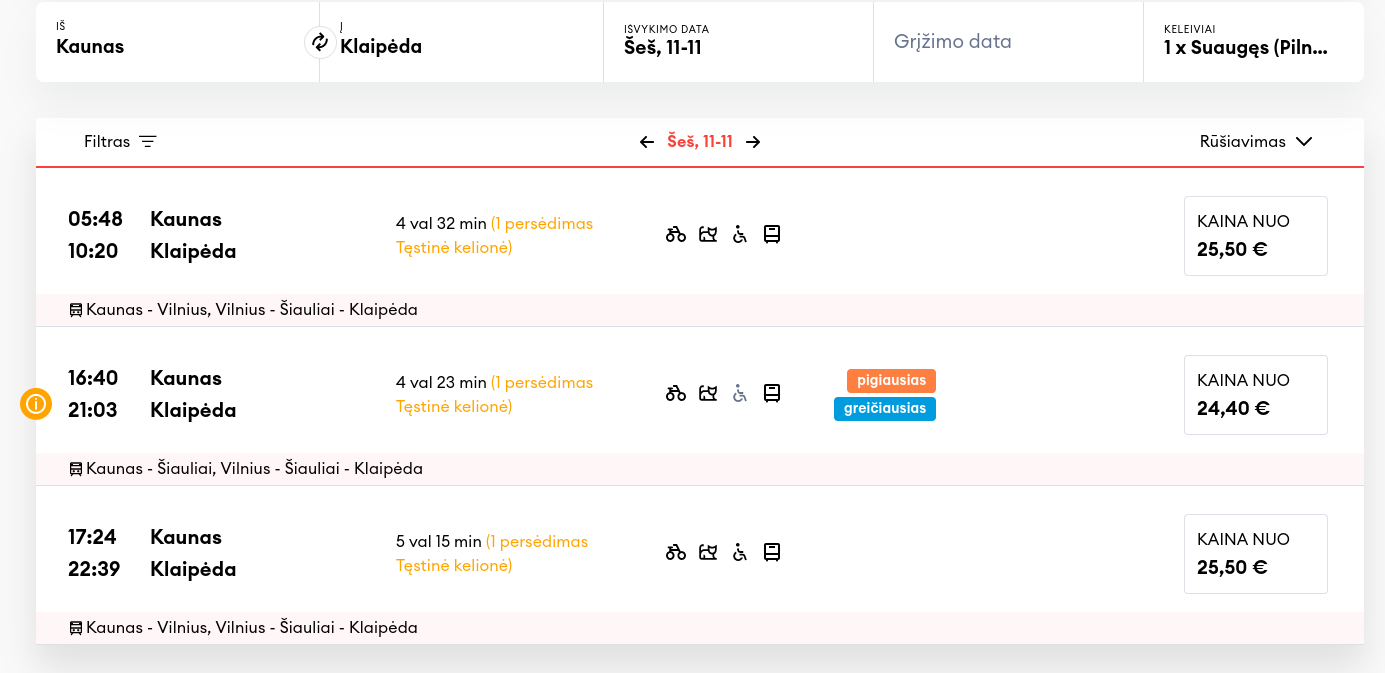This screenshot has width=1385, height=673.
Task: Click the Filtras filter icon
Action: [x=148, y=142]
